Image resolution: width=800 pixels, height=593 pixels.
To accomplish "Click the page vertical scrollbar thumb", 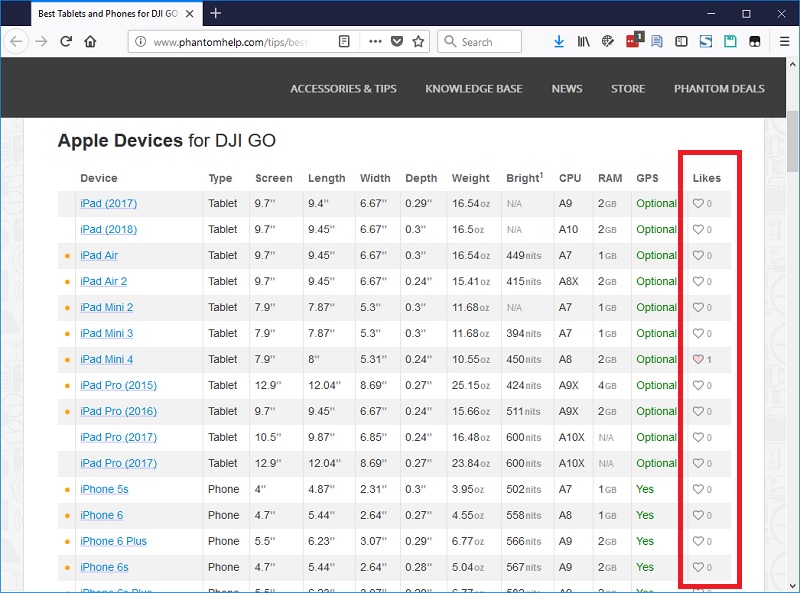I will click(792, 141).
